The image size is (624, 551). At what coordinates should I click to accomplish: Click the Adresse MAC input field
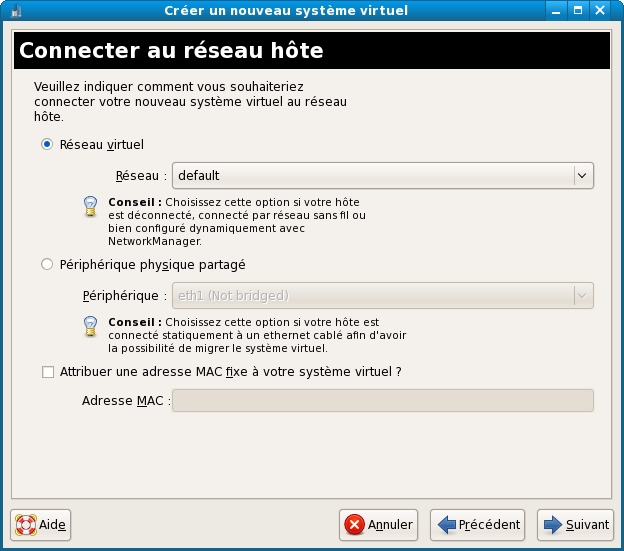(383, 400)
